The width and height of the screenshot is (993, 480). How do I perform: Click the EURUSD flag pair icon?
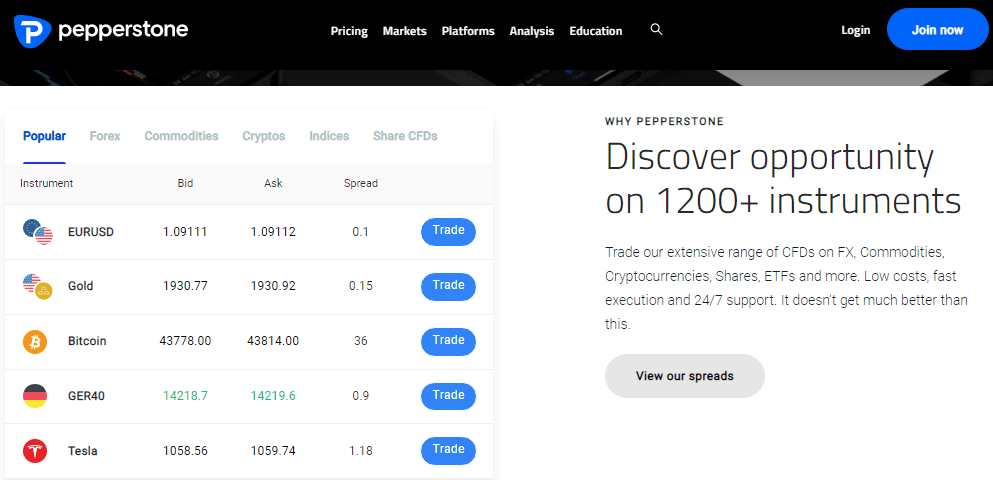(37, 232)
